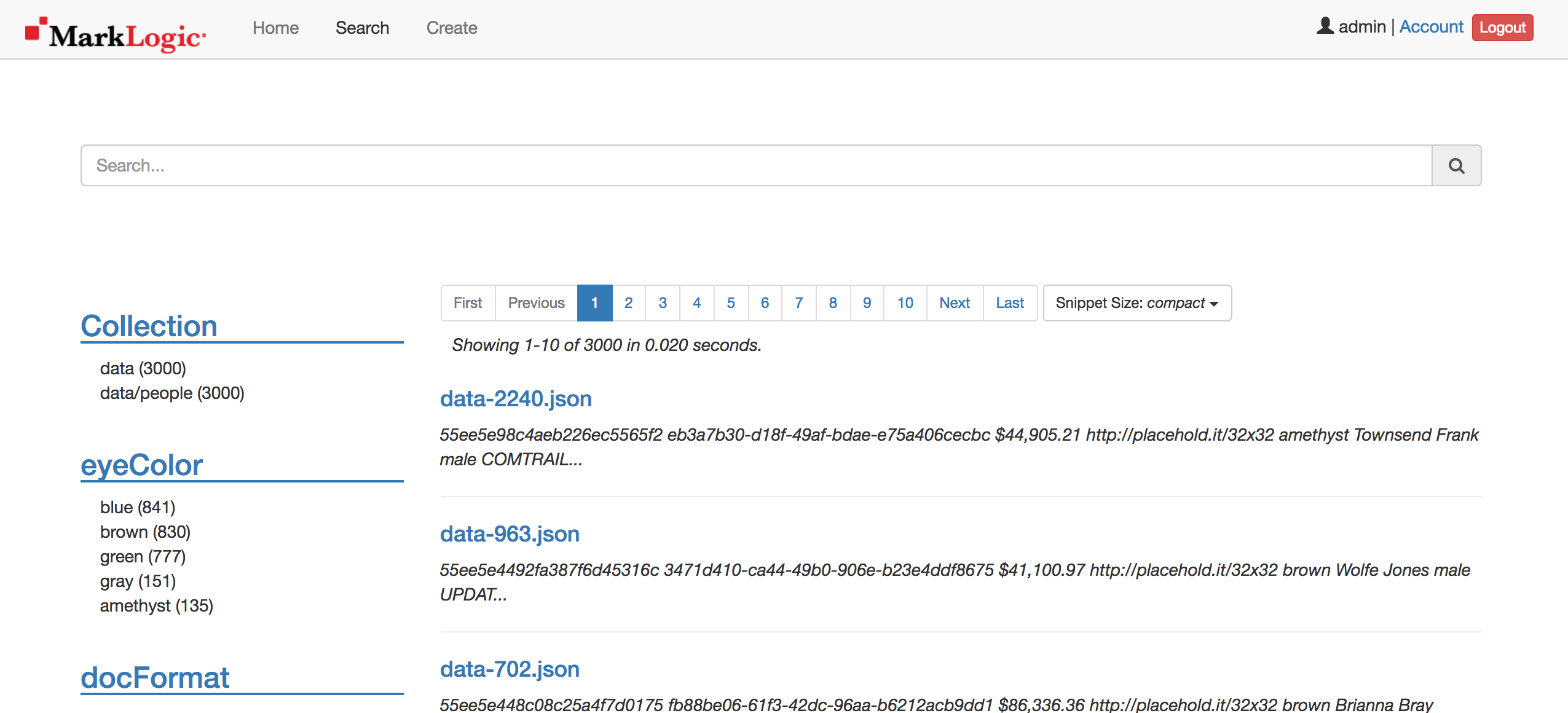1568x713 pixels.
Task: Select pagination page 5
Action: [x=731, y=303]
